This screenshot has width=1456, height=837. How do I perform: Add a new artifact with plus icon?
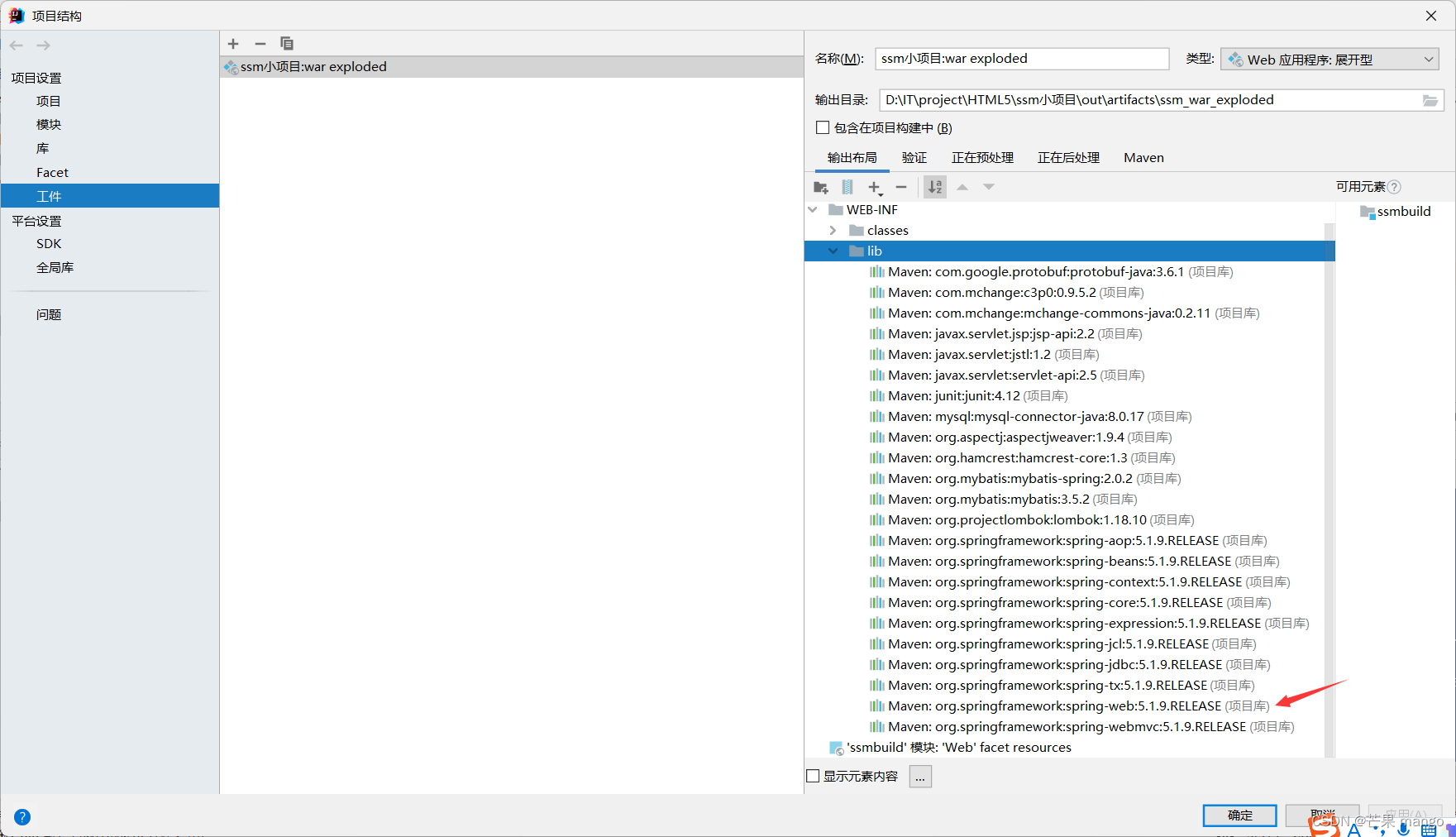point(233,44)
